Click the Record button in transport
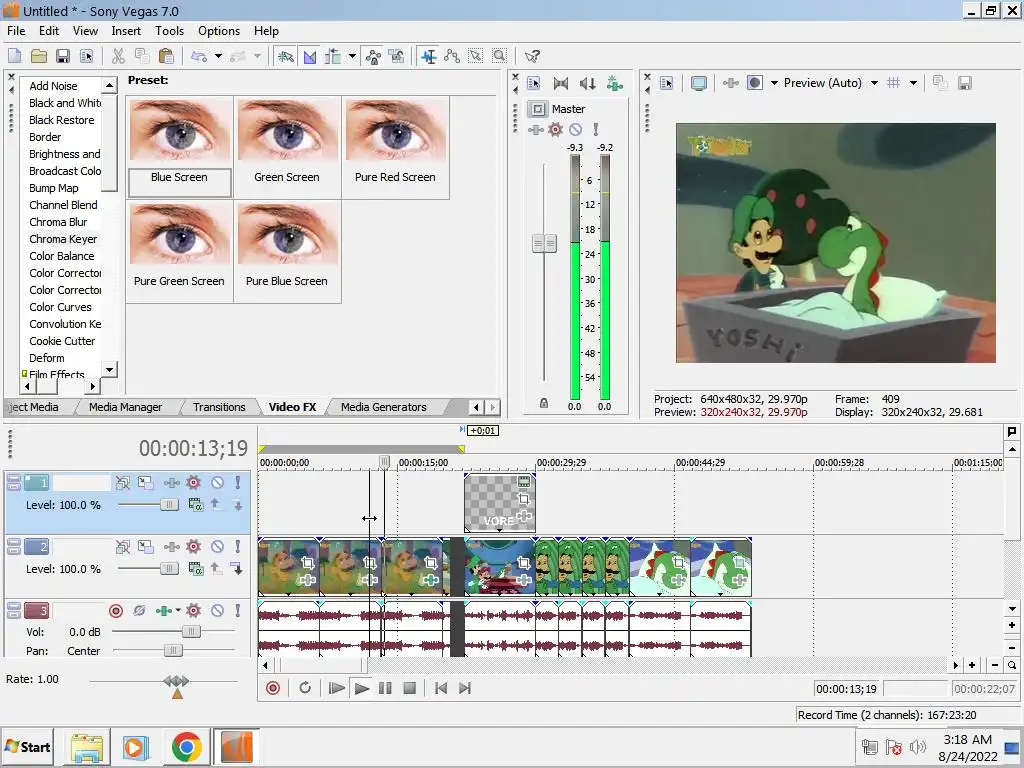The width and height of the screenshot is (1024, 768). (273, 688)
